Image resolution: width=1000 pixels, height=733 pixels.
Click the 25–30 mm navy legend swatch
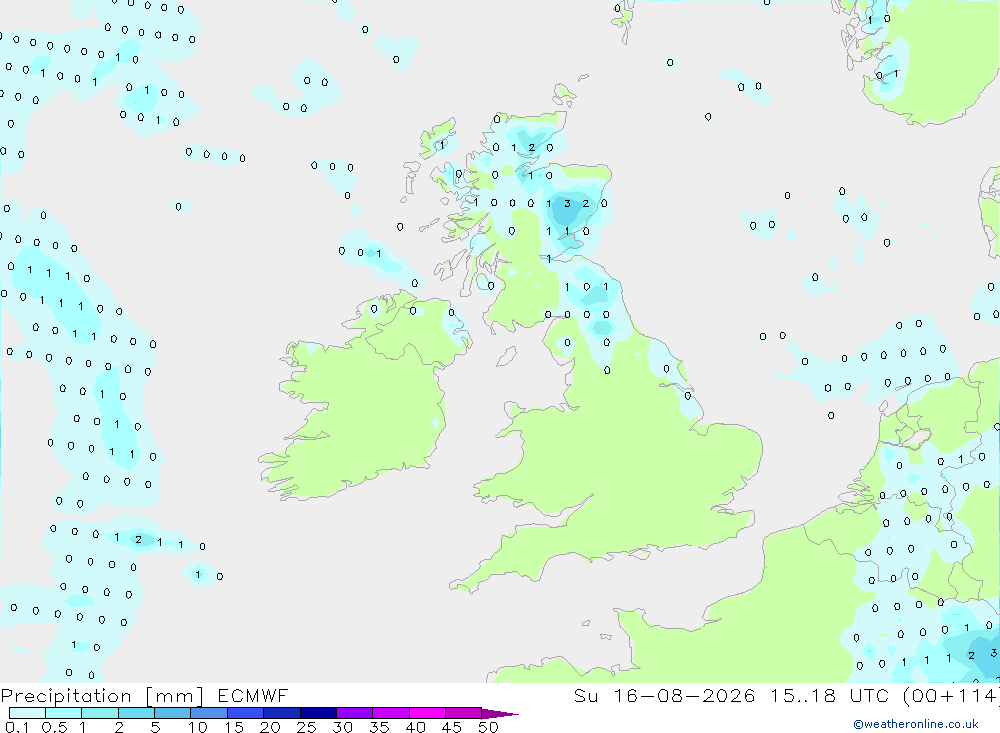click(318, 713)
